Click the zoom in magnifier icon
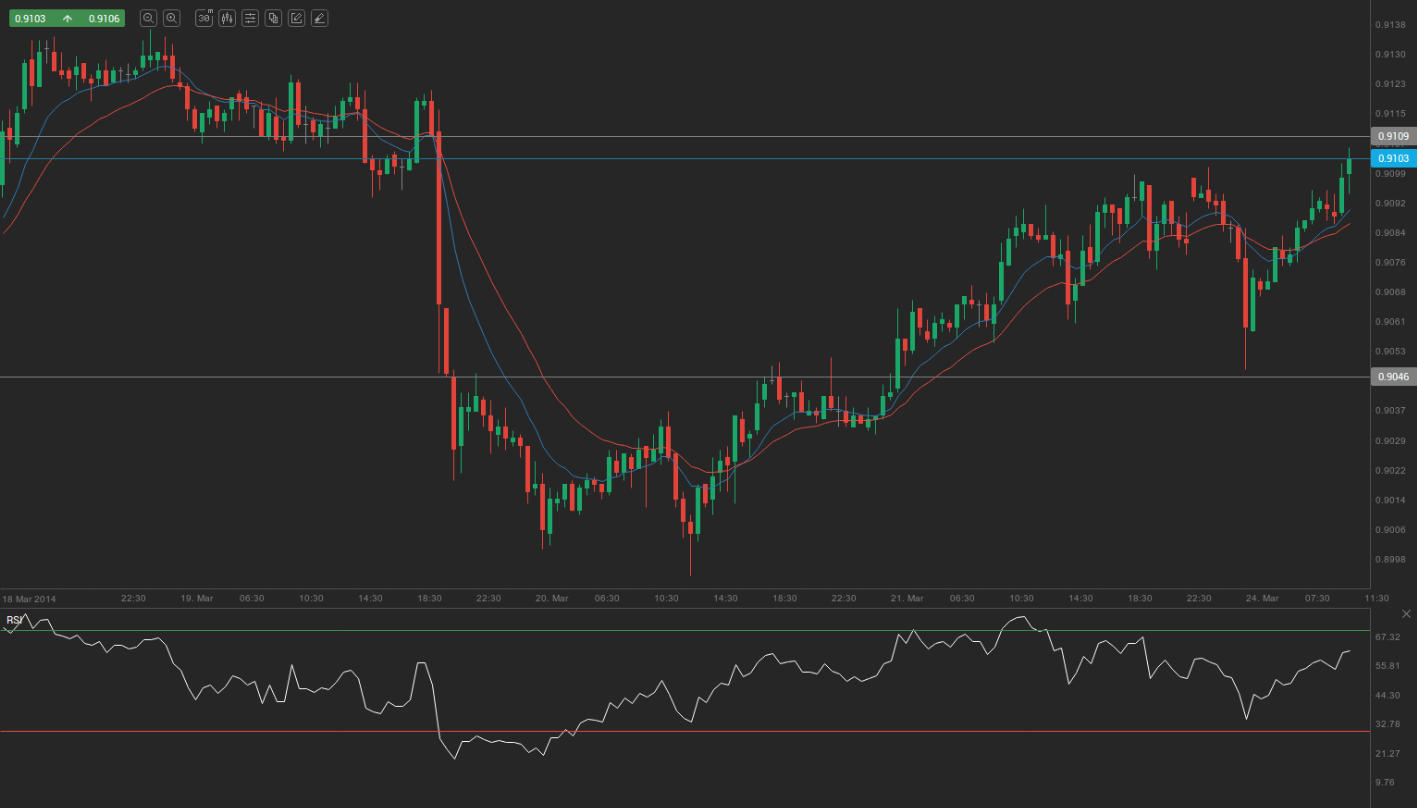 172,18
